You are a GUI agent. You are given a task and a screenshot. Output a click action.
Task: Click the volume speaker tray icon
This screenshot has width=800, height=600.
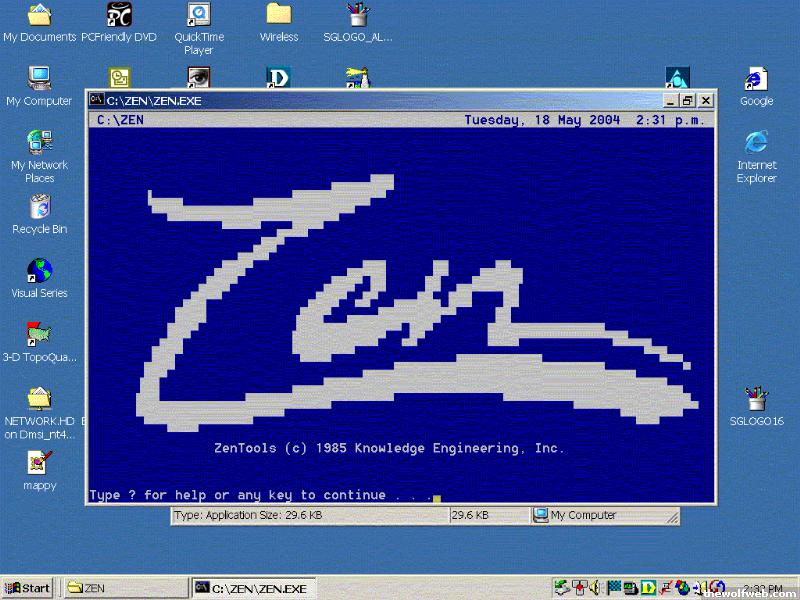[595, 588]
